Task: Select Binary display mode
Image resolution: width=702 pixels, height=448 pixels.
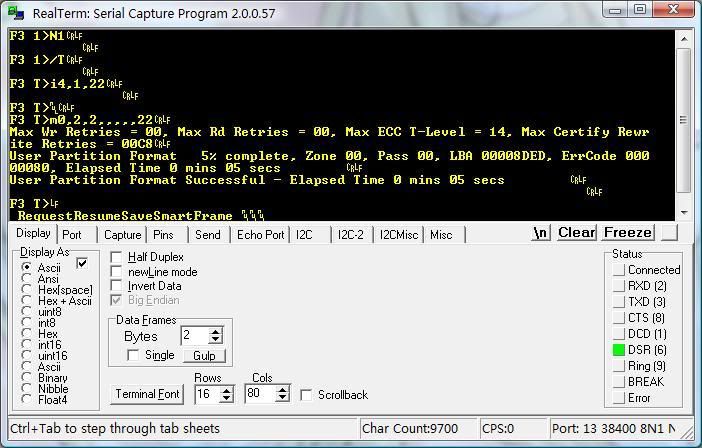Action: coord(27,377)
